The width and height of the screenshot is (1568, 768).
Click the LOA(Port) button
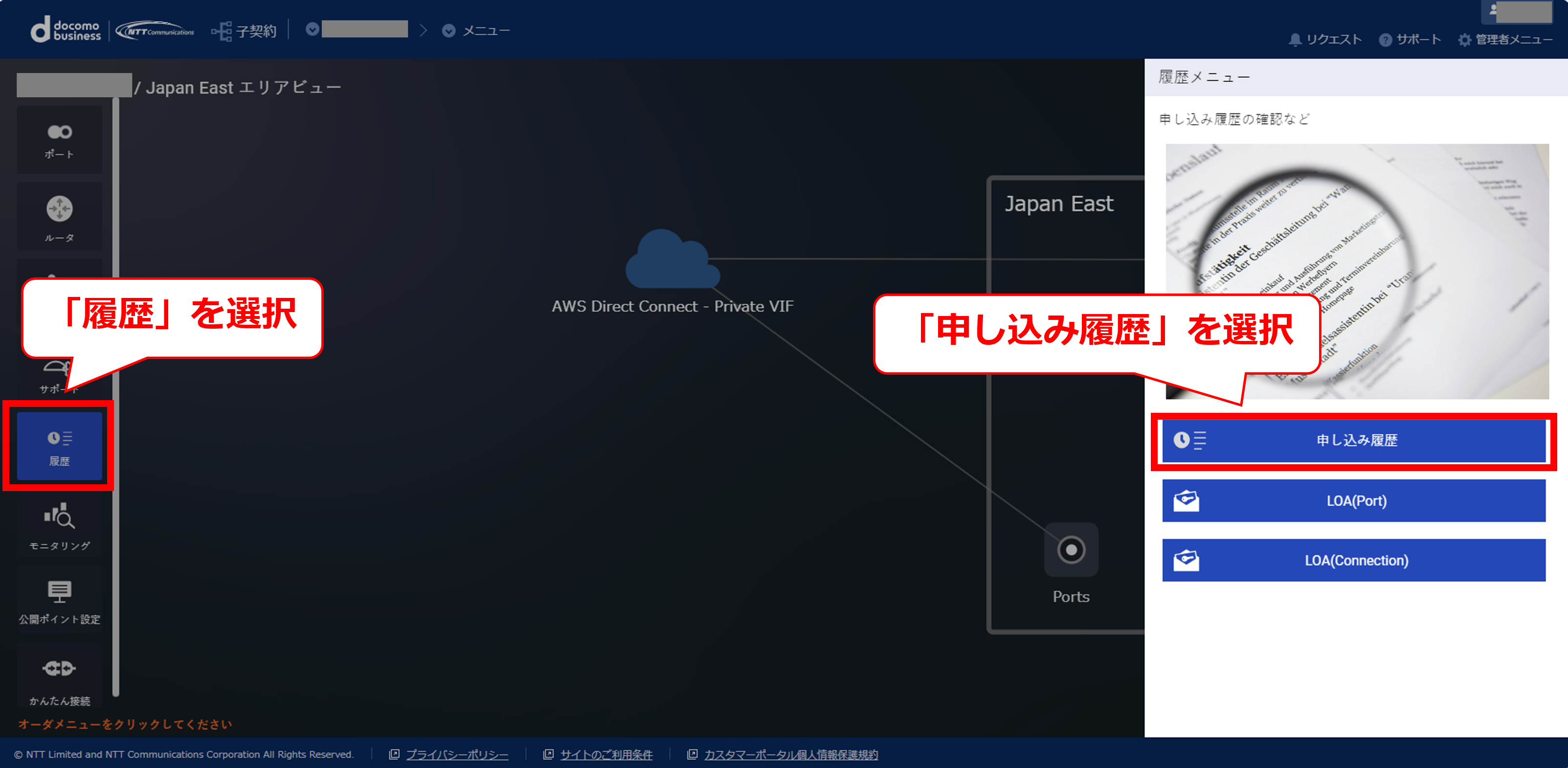[x=1354, y=500]
